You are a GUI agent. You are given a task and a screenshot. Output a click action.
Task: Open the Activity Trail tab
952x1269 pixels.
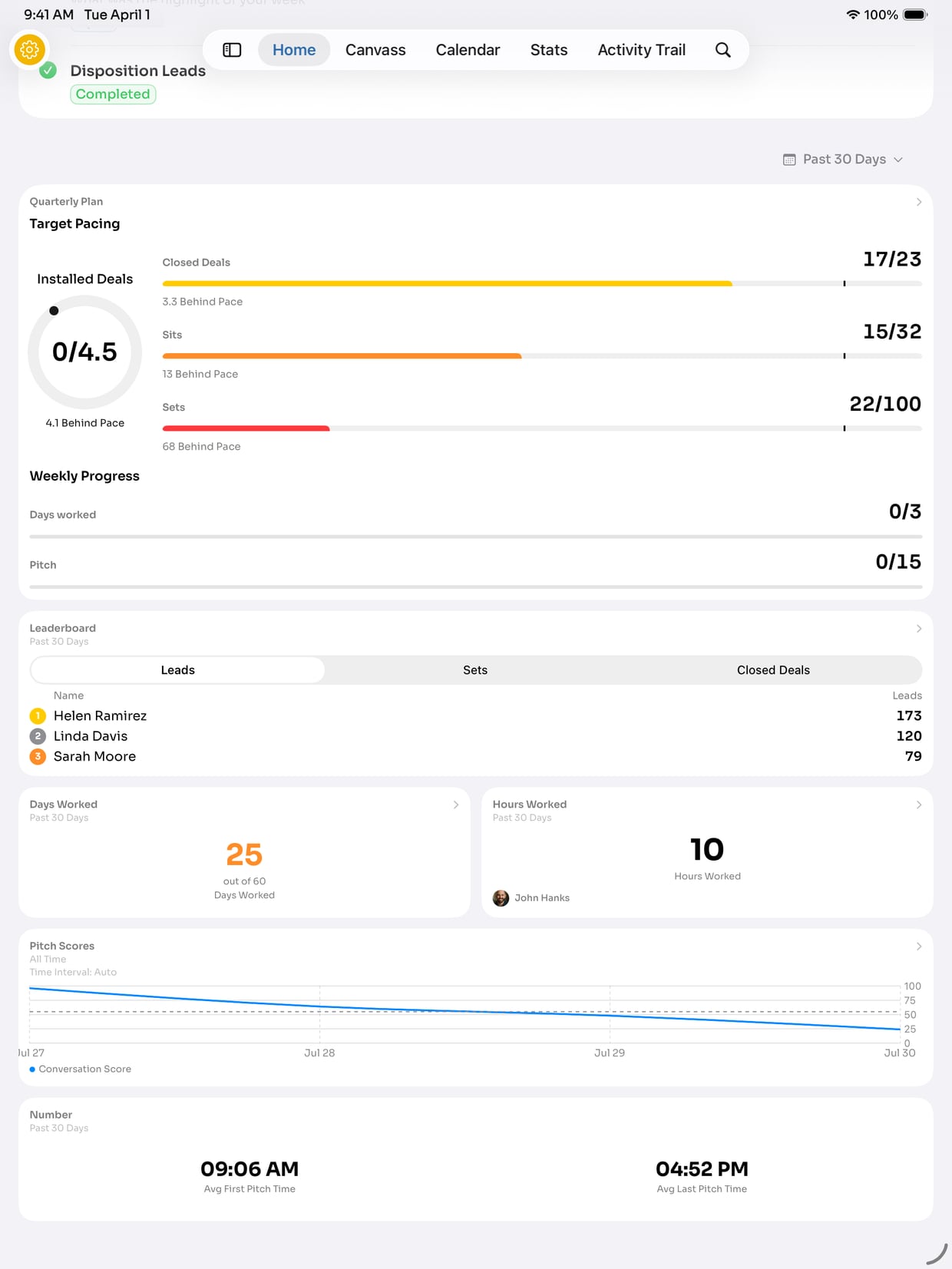pos(641,50)
